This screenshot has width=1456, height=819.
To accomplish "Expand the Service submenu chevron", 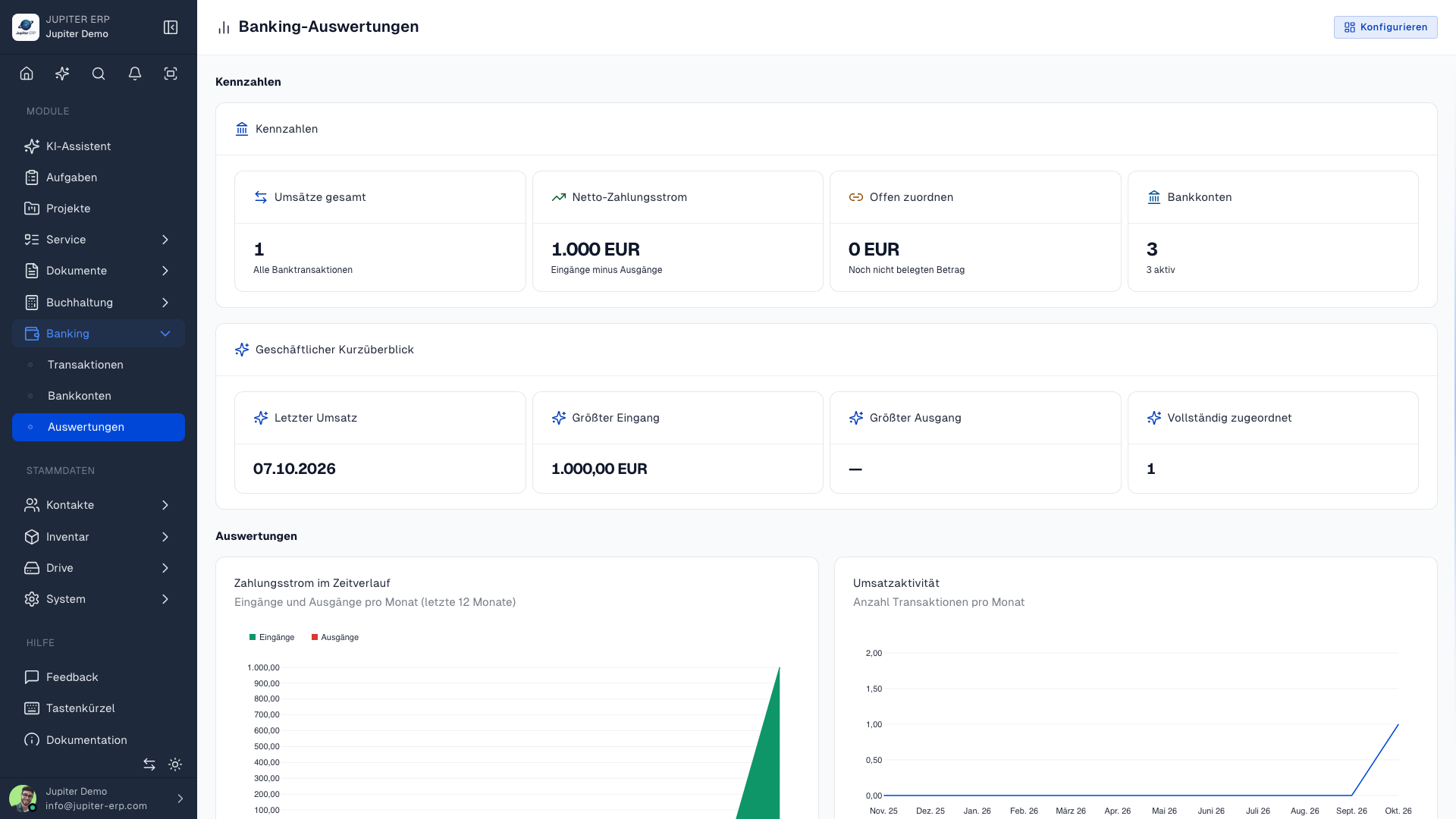I will [x=165, y=240].
